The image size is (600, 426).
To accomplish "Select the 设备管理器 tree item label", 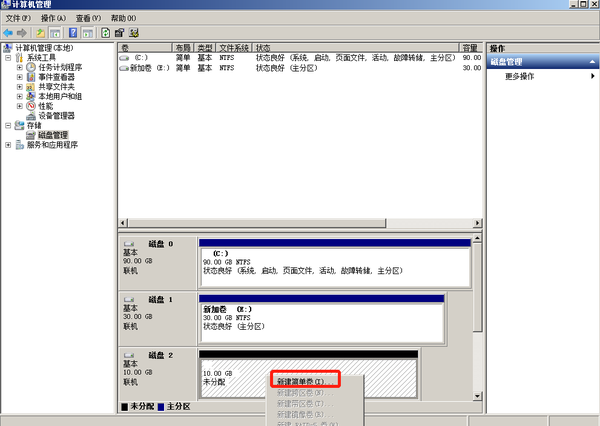I will coord(56,116).
